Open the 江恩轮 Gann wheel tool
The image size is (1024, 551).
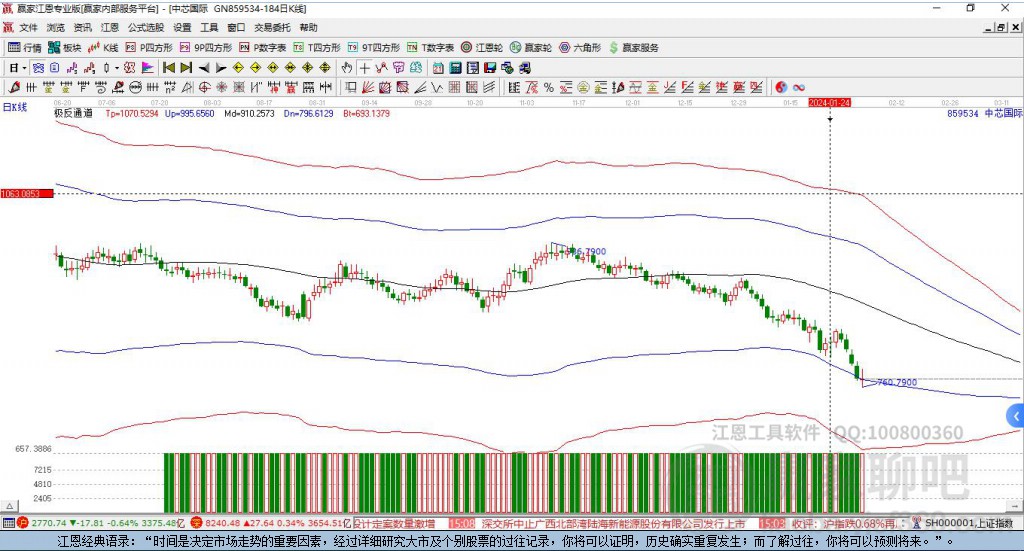[482, 47]
